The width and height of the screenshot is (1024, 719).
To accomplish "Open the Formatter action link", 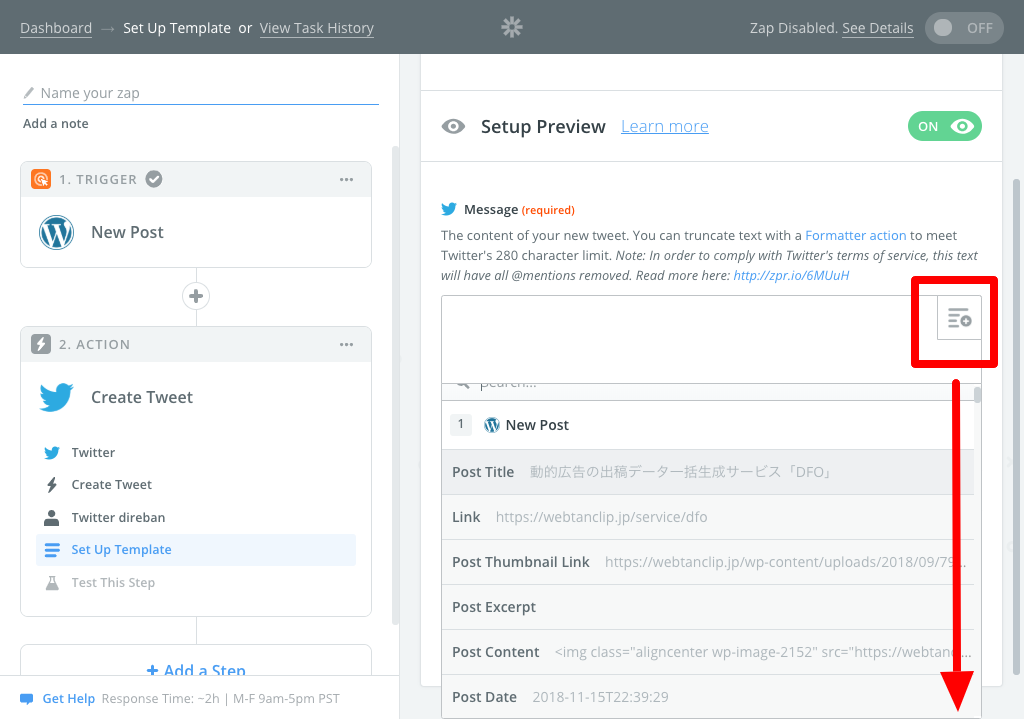I will click(856, 235).
